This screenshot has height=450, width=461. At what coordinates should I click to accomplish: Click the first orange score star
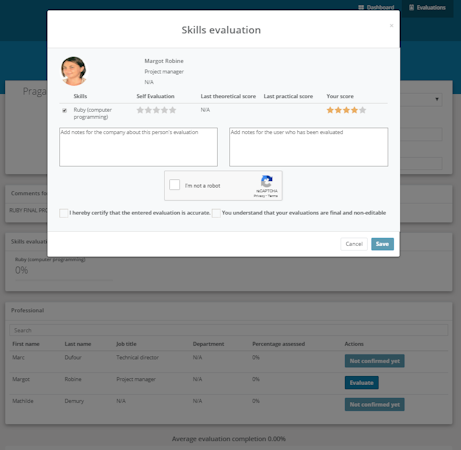click(x=330, y=110)
